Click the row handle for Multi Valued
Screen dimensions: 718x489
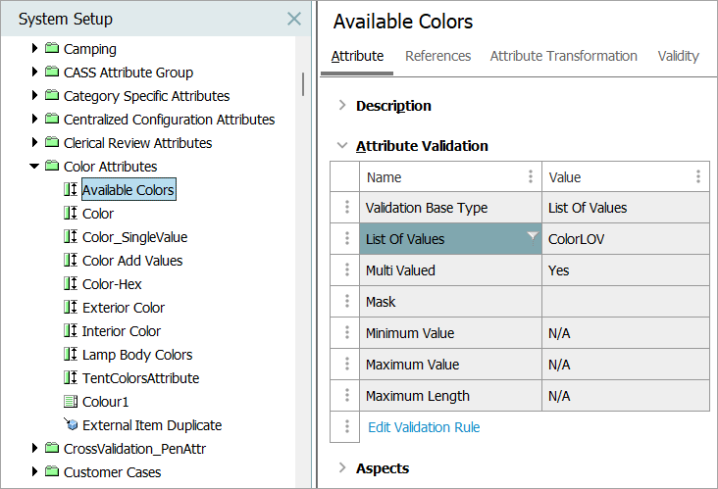pyautogui.click(x=347, y=270)
